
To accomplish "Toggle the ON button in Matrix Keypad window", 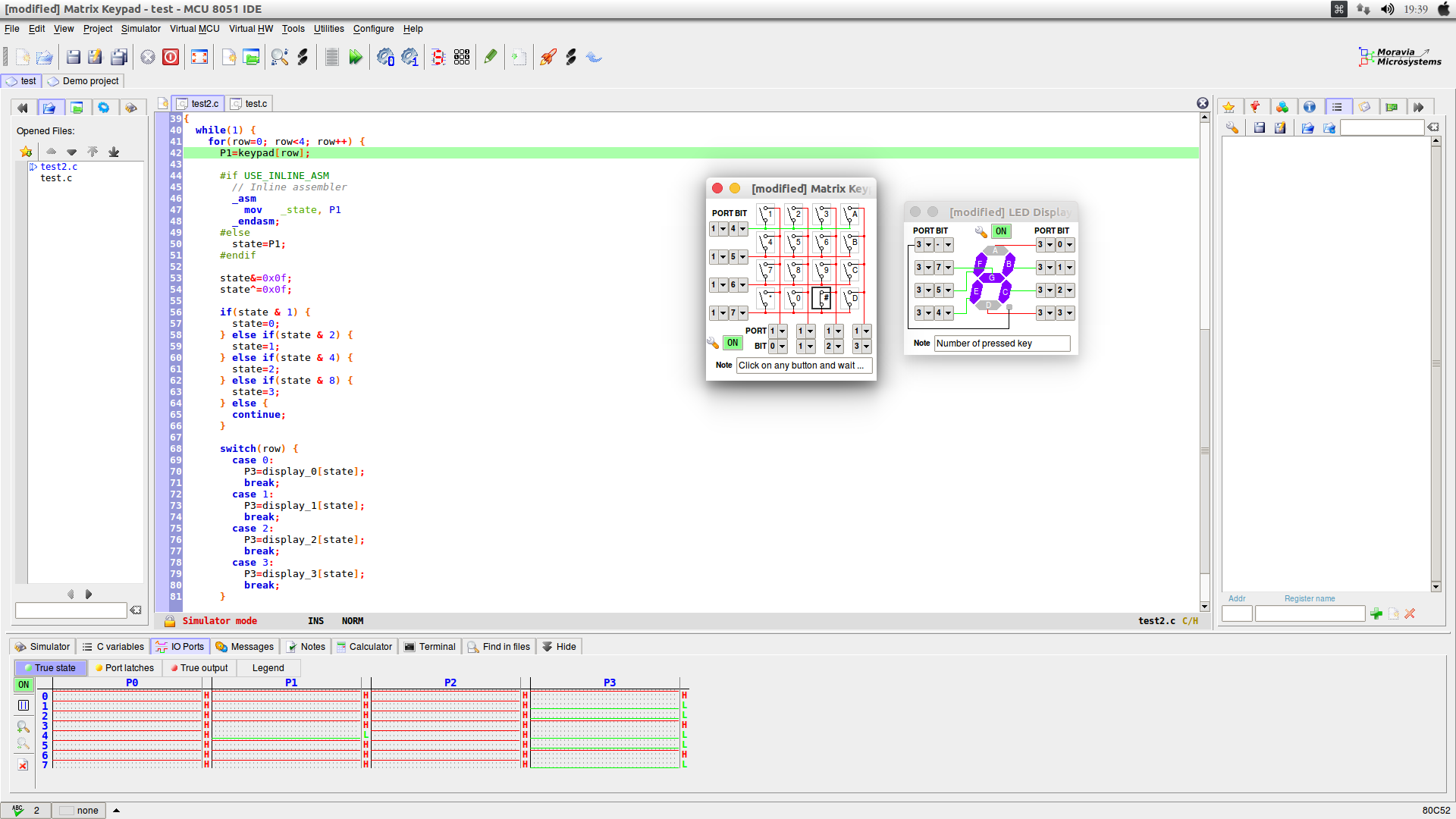I will (x=732, y=343).
